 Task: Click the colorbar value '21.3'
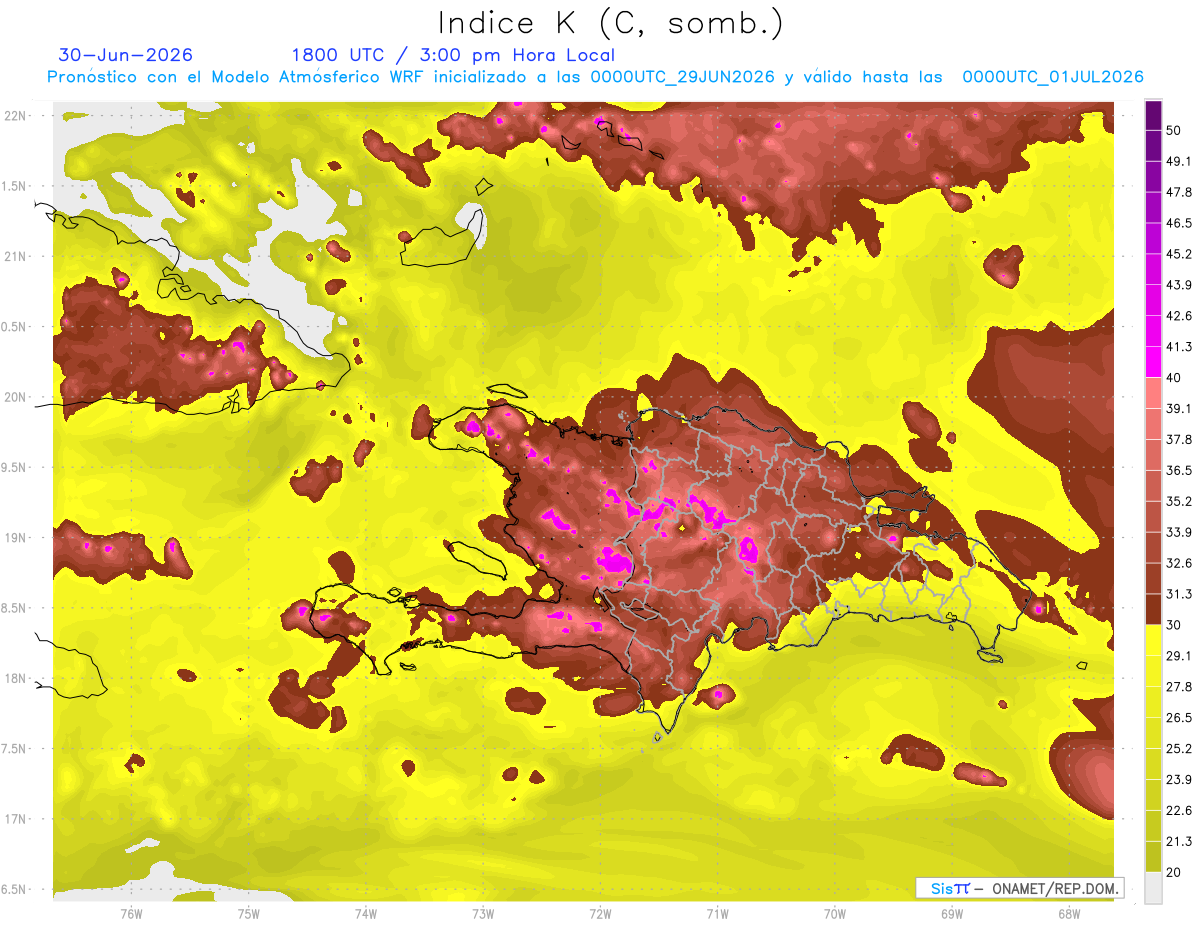point(1178,841)
